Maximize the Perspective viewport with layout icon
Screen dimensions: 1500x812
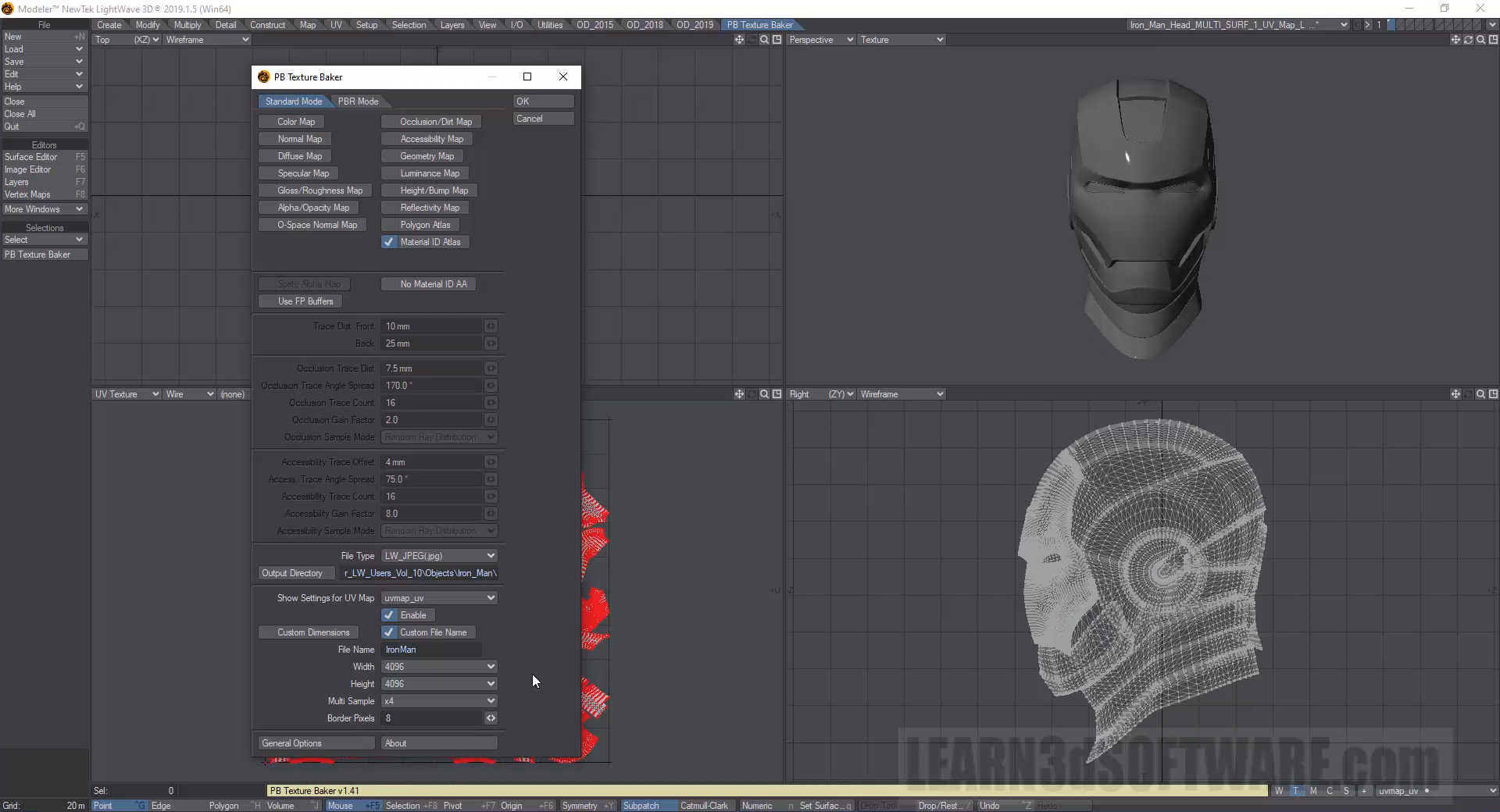tap(1493, 40)
